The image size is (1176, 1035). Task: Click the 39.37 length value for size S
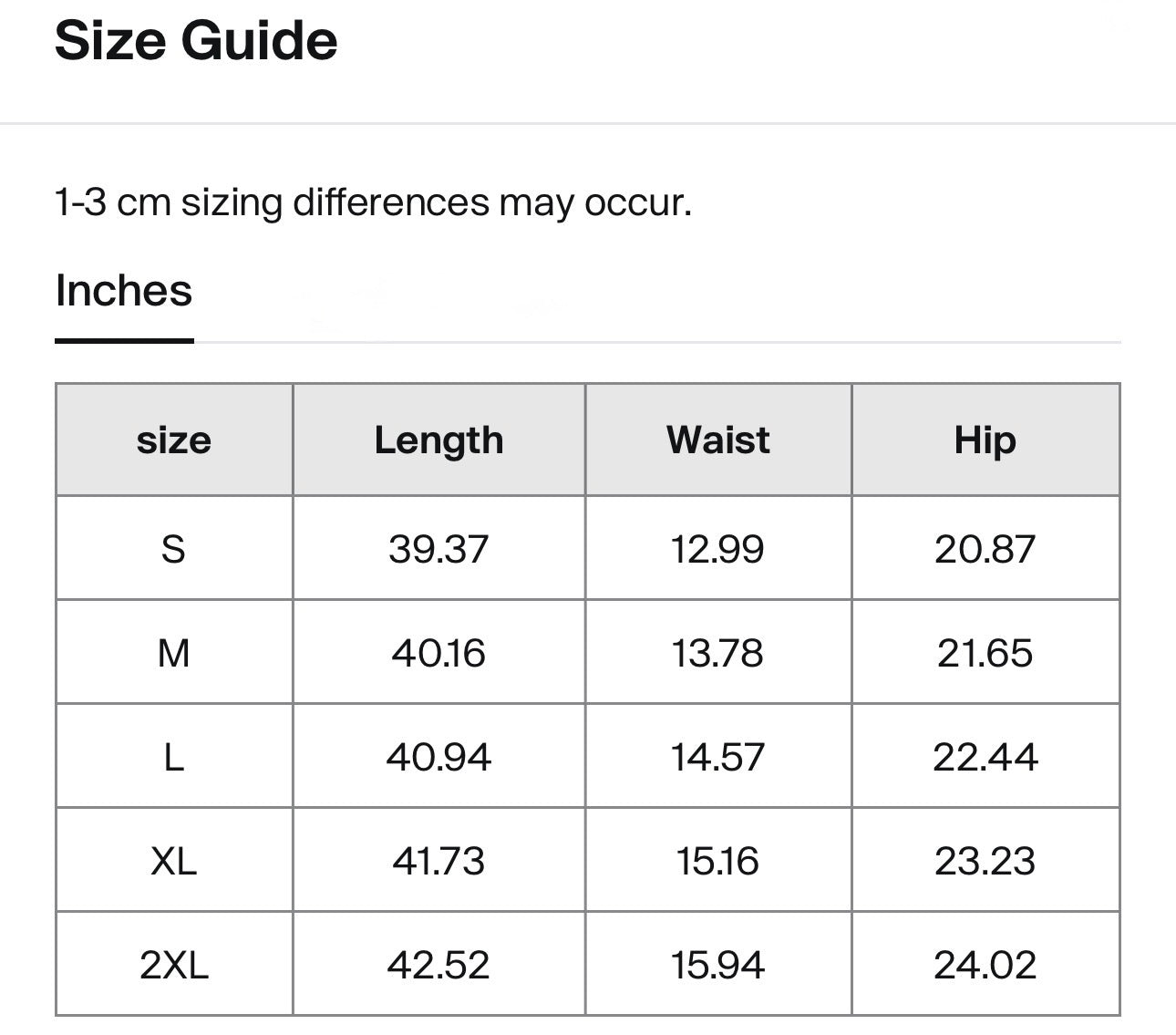(439, 548)
